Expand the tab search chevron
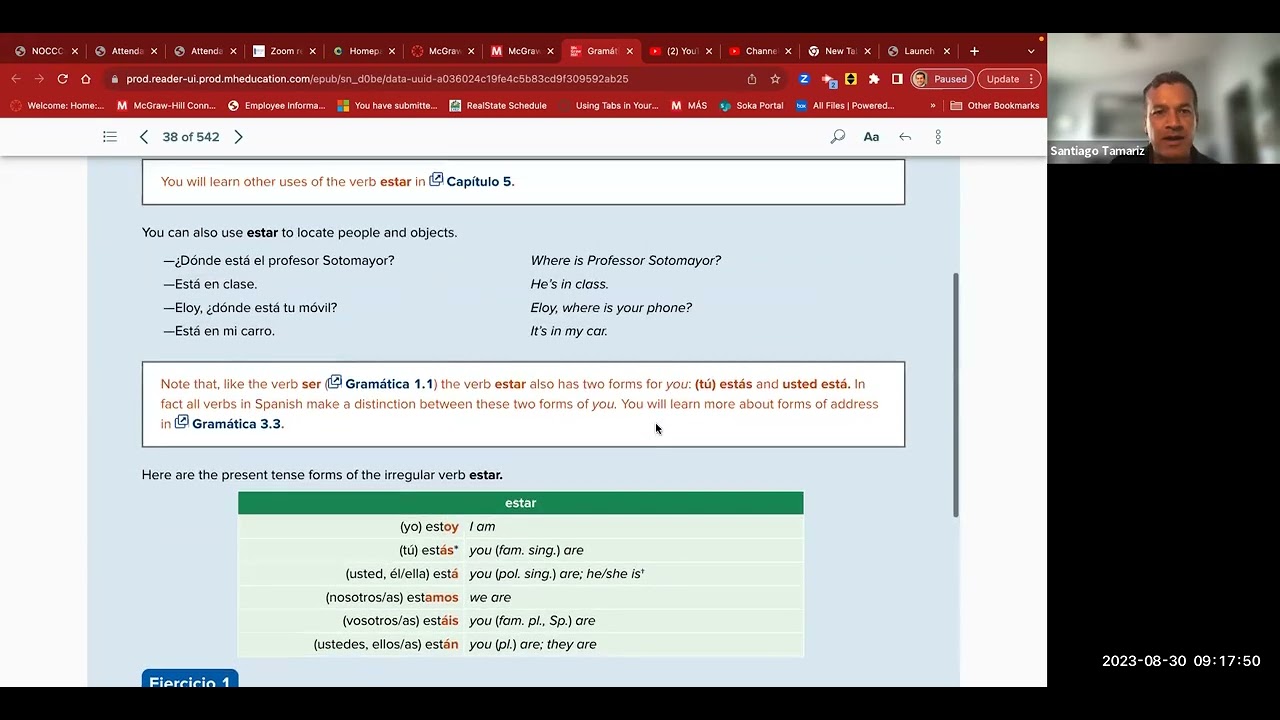Viewport: 1280px width, 720px height. click(x=1031, y=51)
